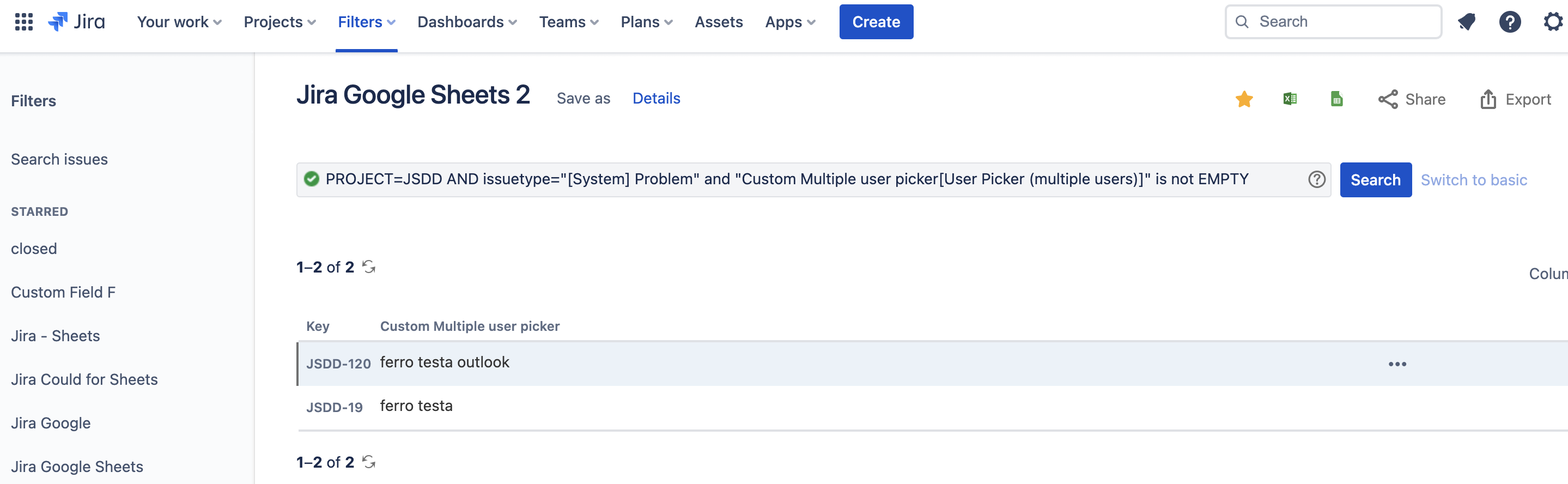Open the closed starred filter
Viewport: 1568px width, 484px height.
coord(33,249)
